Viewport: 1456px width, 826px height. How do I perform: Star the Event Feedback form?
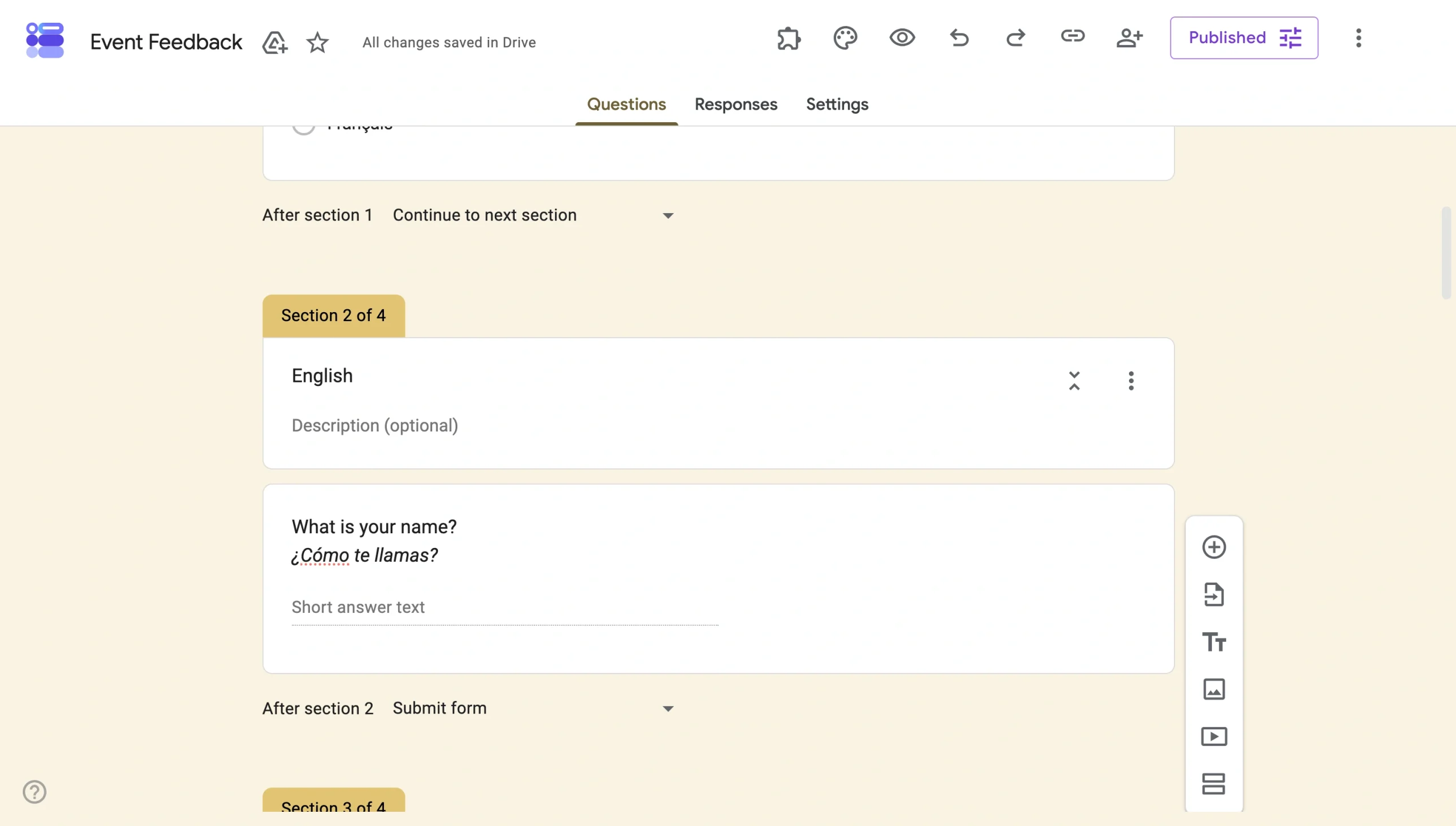[x=317, y=42]
